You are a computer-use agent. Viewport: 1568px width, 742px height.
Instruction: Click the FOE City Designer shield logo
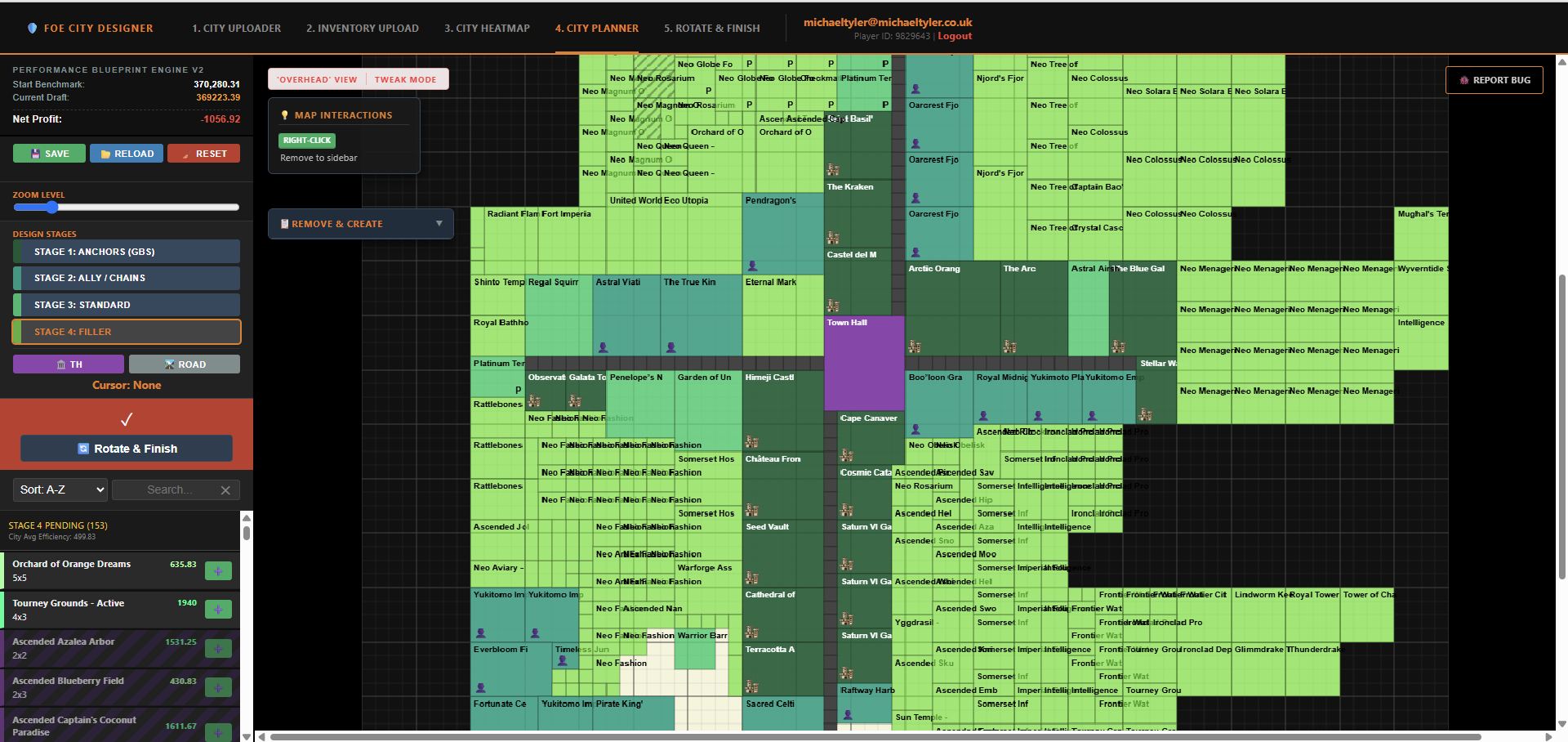(32, 28)
